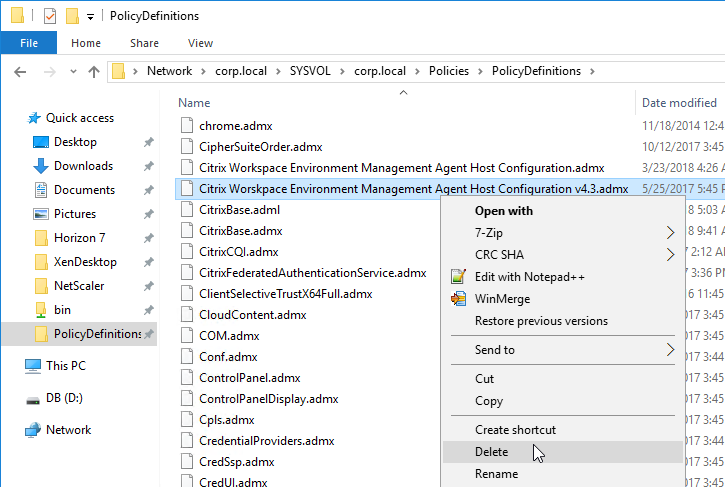Open bin pinned folder
Screen dimensions: 725x487
pyautogui.click(x=62, y=310)
